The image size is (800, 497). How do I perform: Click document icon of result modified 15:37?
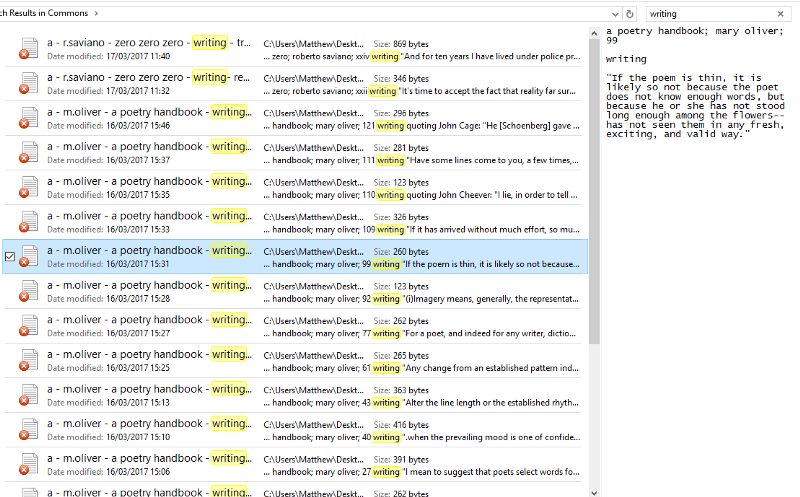(28, 153)
